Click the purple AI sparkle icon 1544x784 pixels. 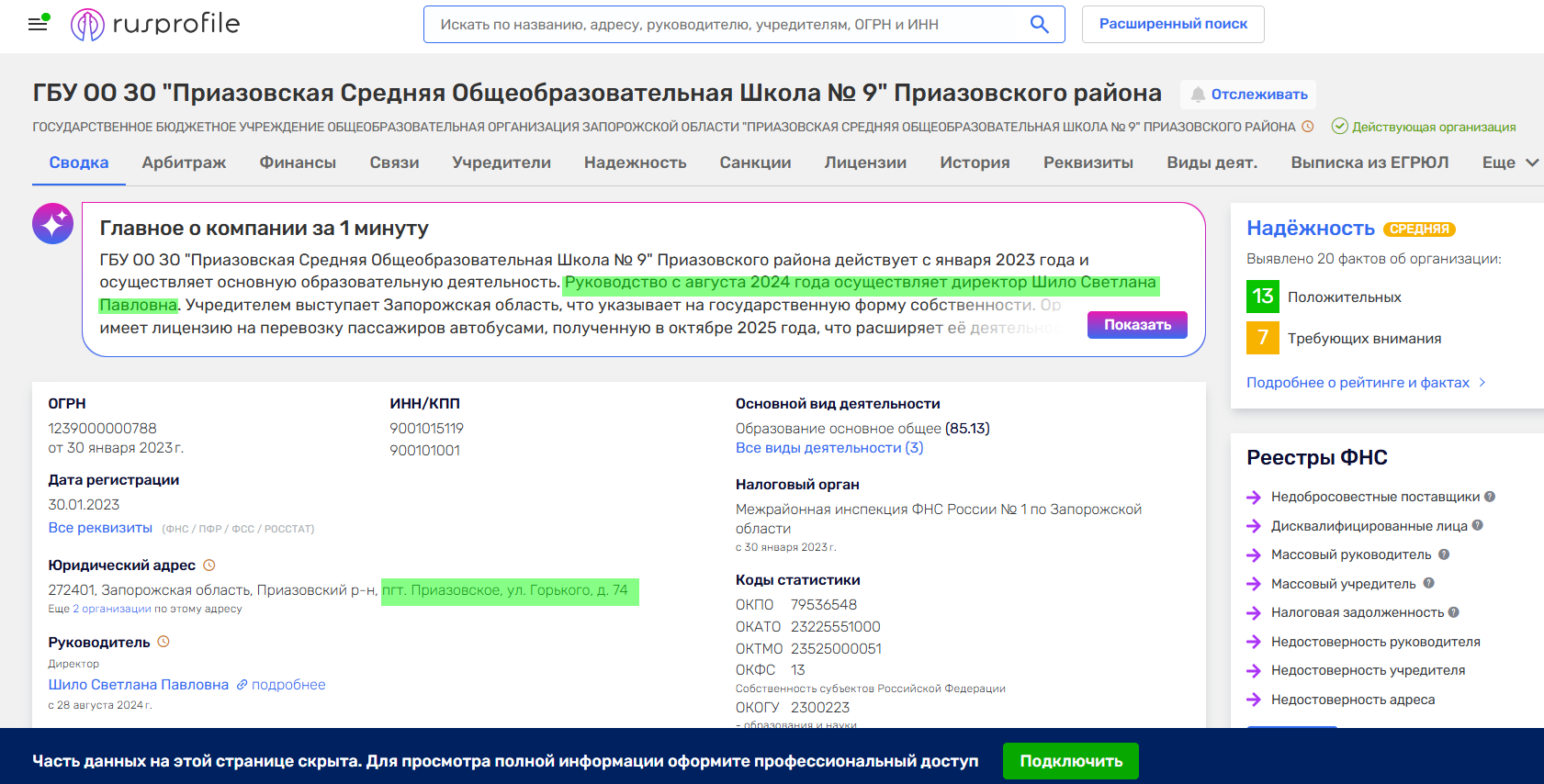pyautogui.click(x=52, y=223)
